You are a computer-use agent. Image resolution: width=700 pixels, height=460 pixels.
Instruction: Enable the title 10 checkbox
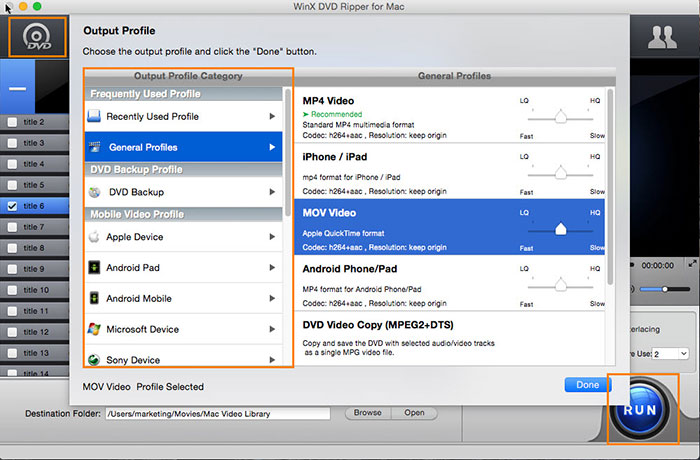[x=12, y=290]
